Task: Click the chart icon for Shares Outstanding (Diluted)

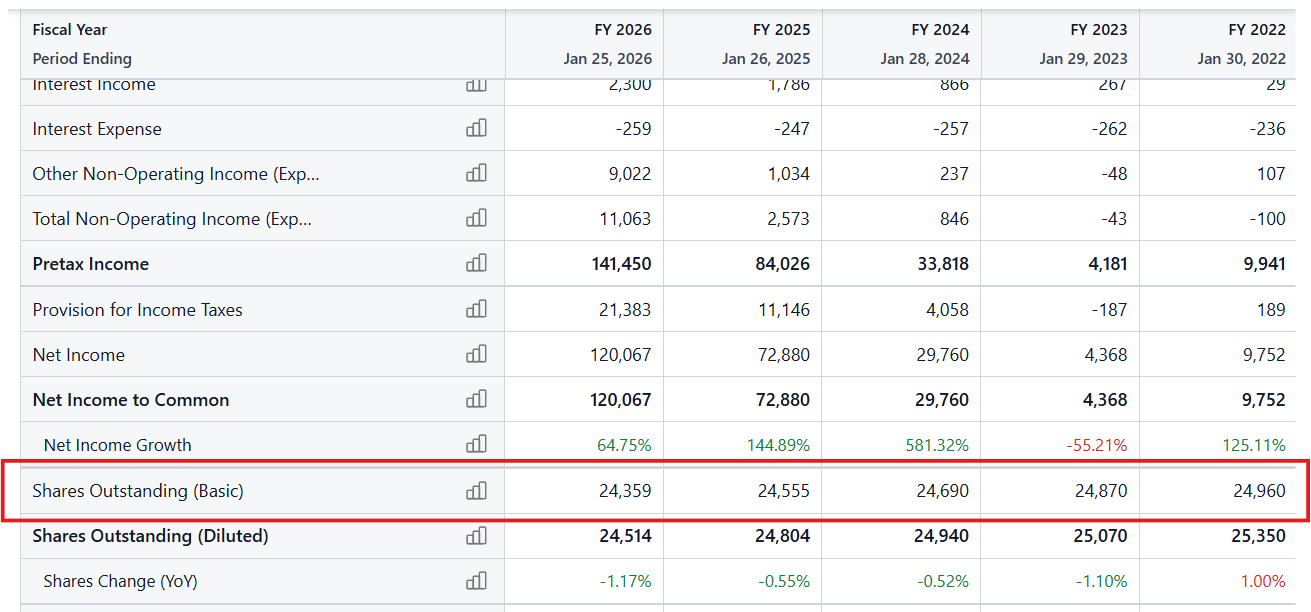Action: pos(476,536)
